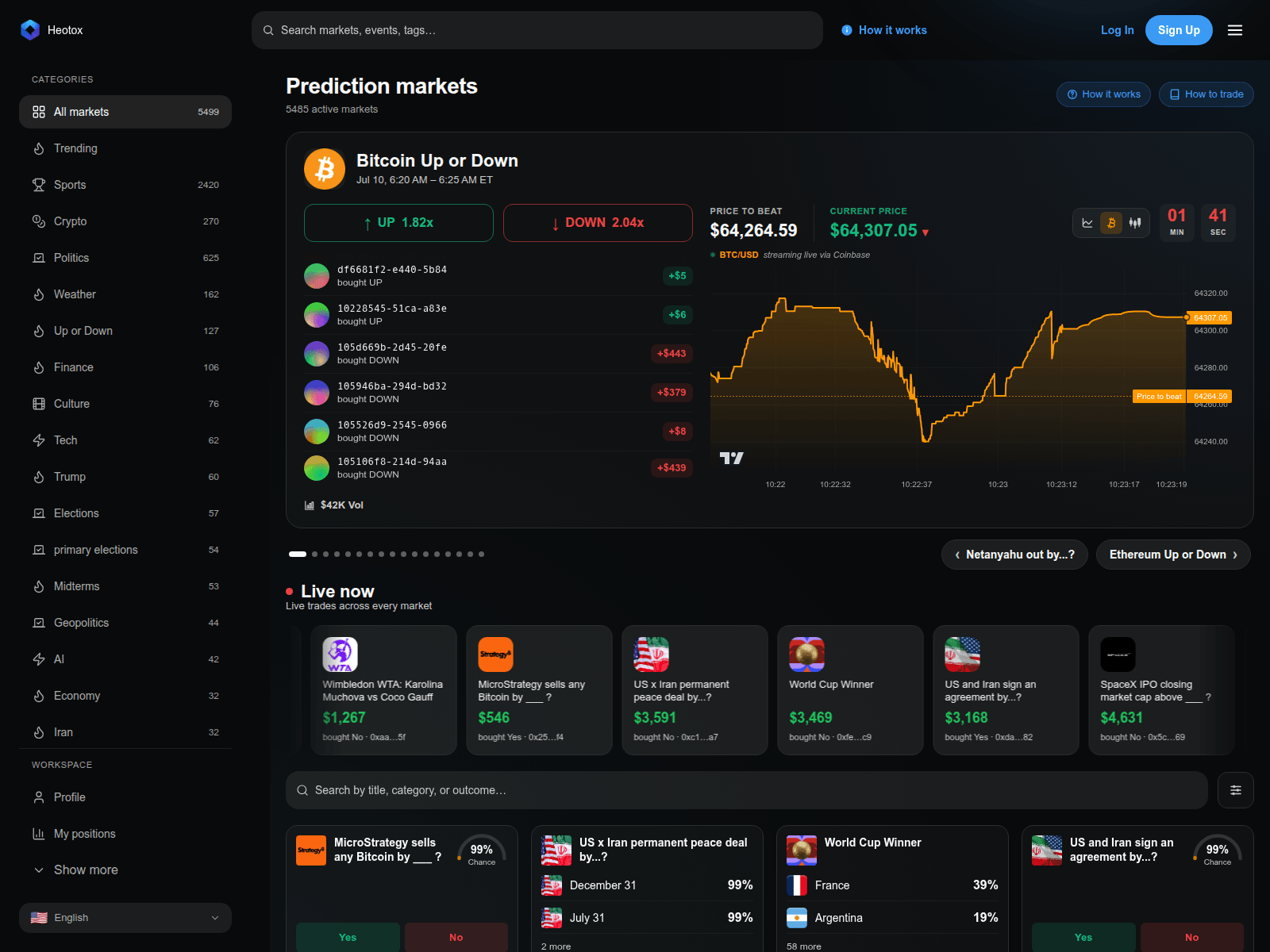The image size is (1270, 952).
Task: Open How it works in header
Action: point(884,30)
